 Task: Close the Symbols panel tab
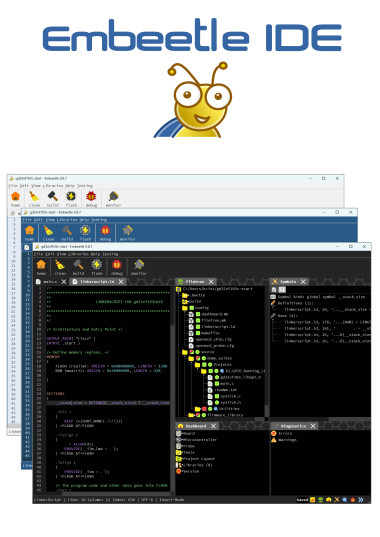pos(303,282)
